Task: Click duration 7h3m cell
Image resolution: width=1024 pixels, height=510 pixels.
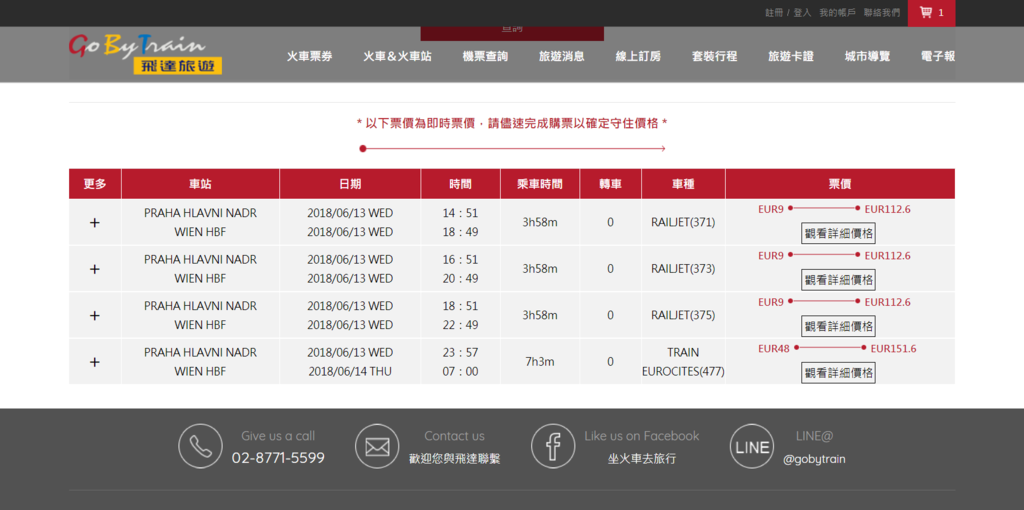Action: 540,362
